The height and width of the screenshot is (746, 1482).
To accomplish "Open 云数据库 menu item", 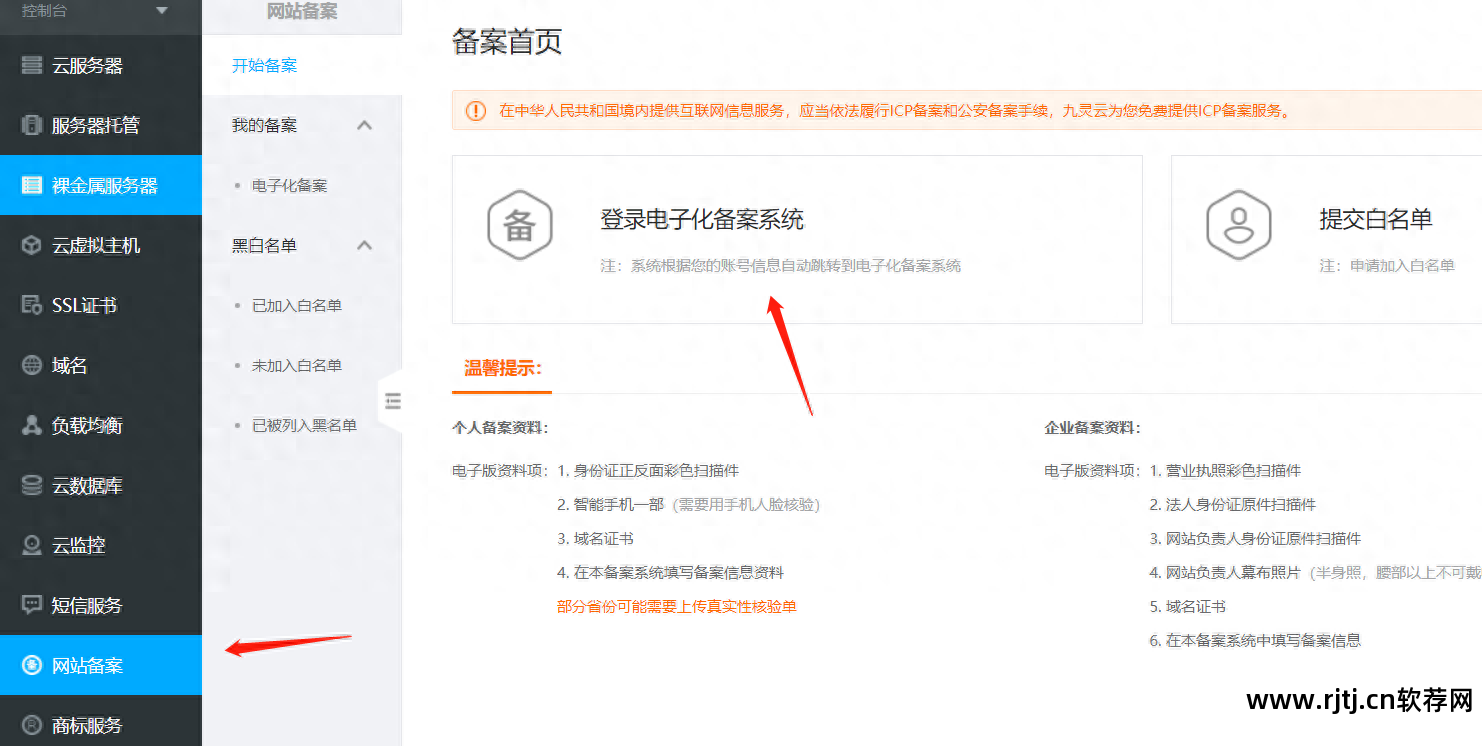I will click(101, 486).
